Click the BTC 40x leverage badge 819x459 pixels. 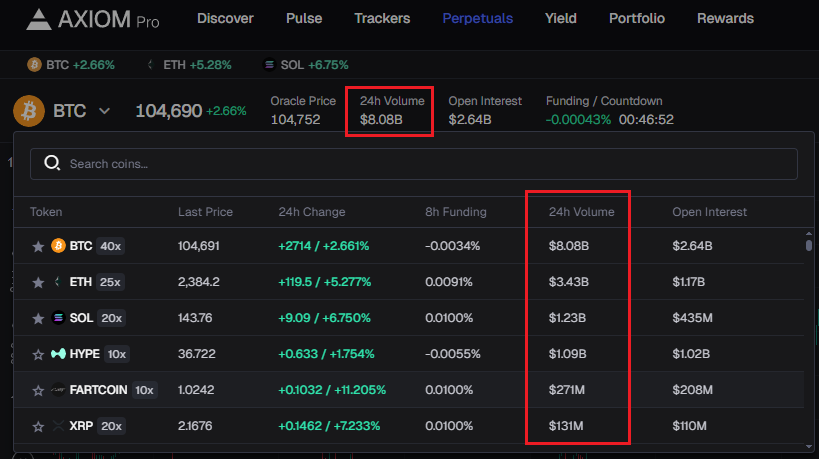coord(110,246)
